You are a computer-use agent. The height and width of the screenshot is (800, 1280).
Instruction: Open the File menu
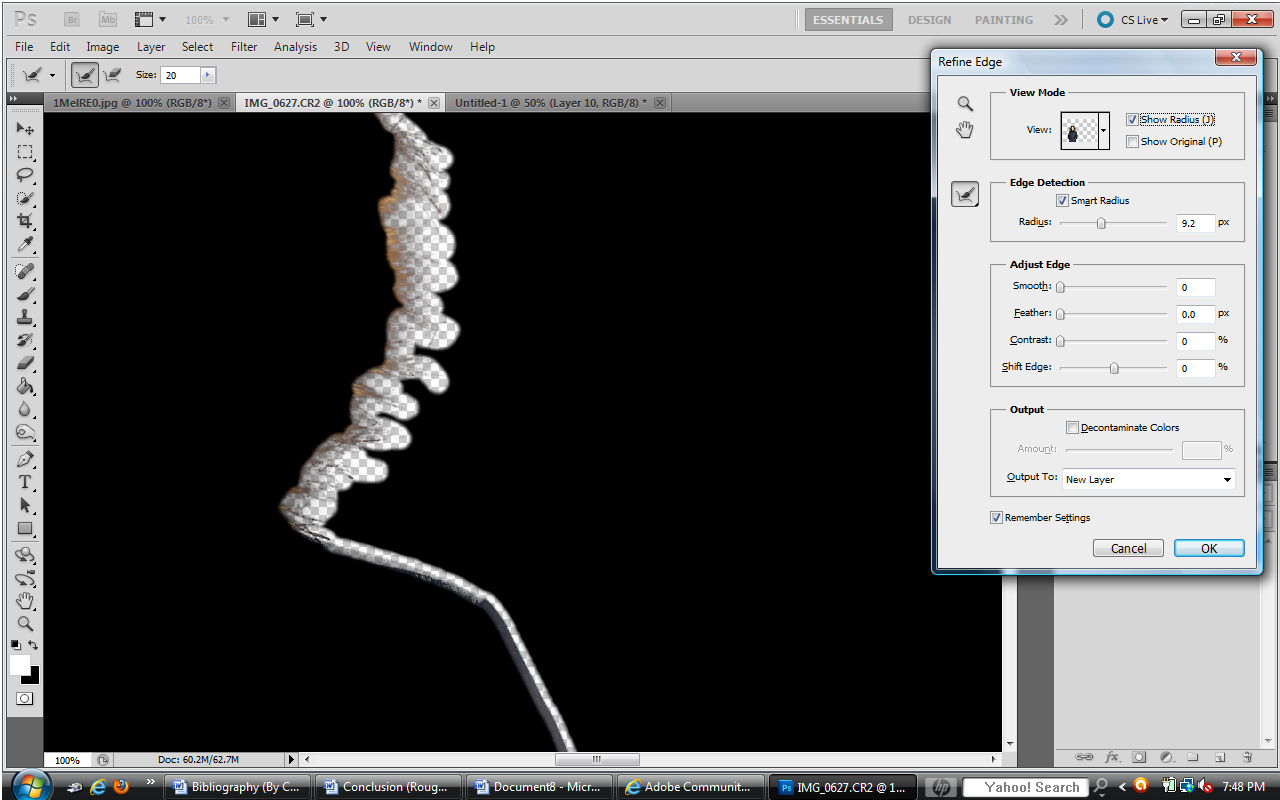24,46
